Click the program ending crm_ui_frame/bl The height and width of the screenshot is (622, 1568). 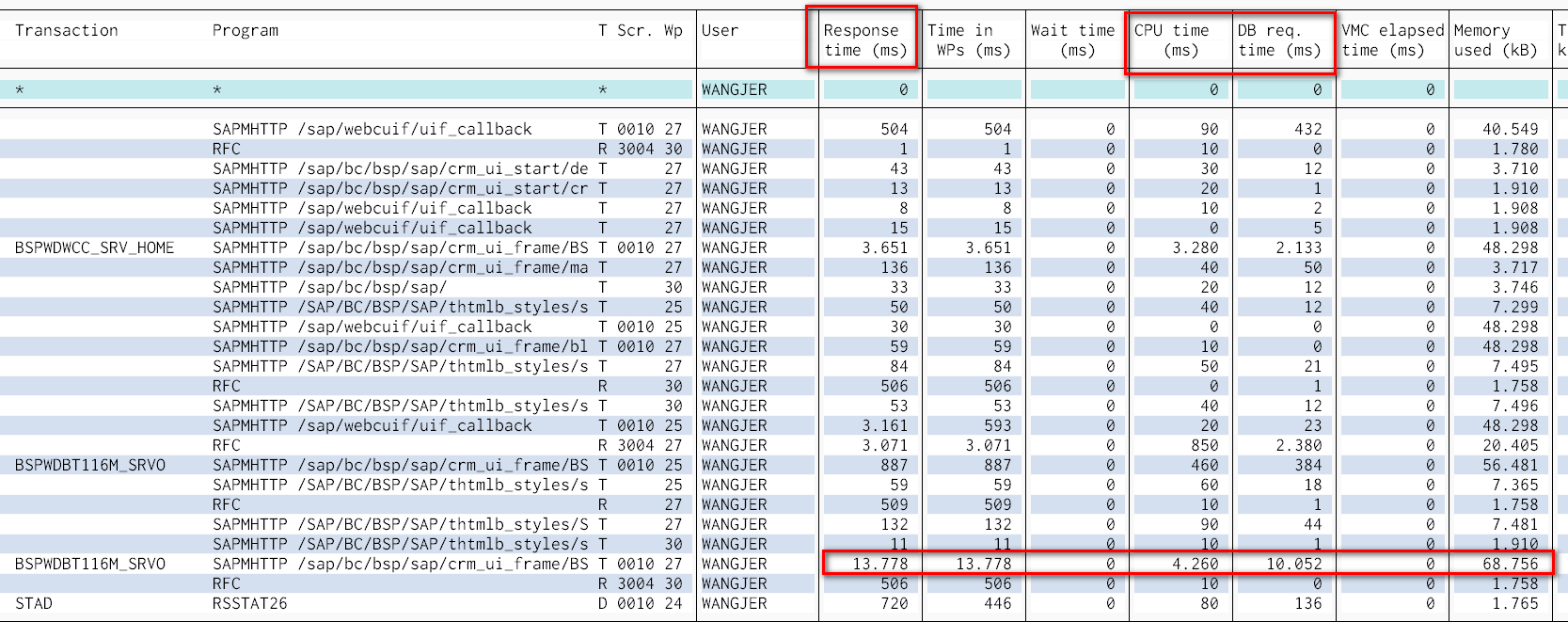click(401, 346)
